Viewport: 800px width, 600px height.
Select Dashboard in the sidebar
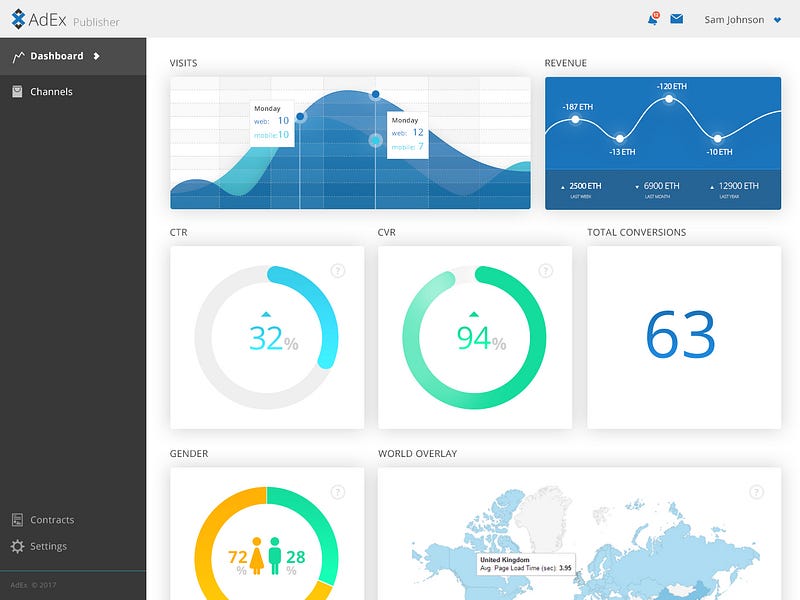coord(73,56)
